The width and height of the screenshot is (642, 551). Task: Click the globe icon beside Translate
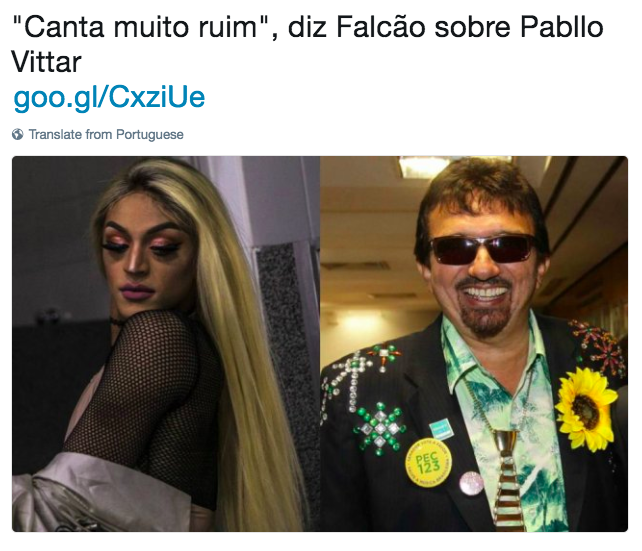coord(18,134)
